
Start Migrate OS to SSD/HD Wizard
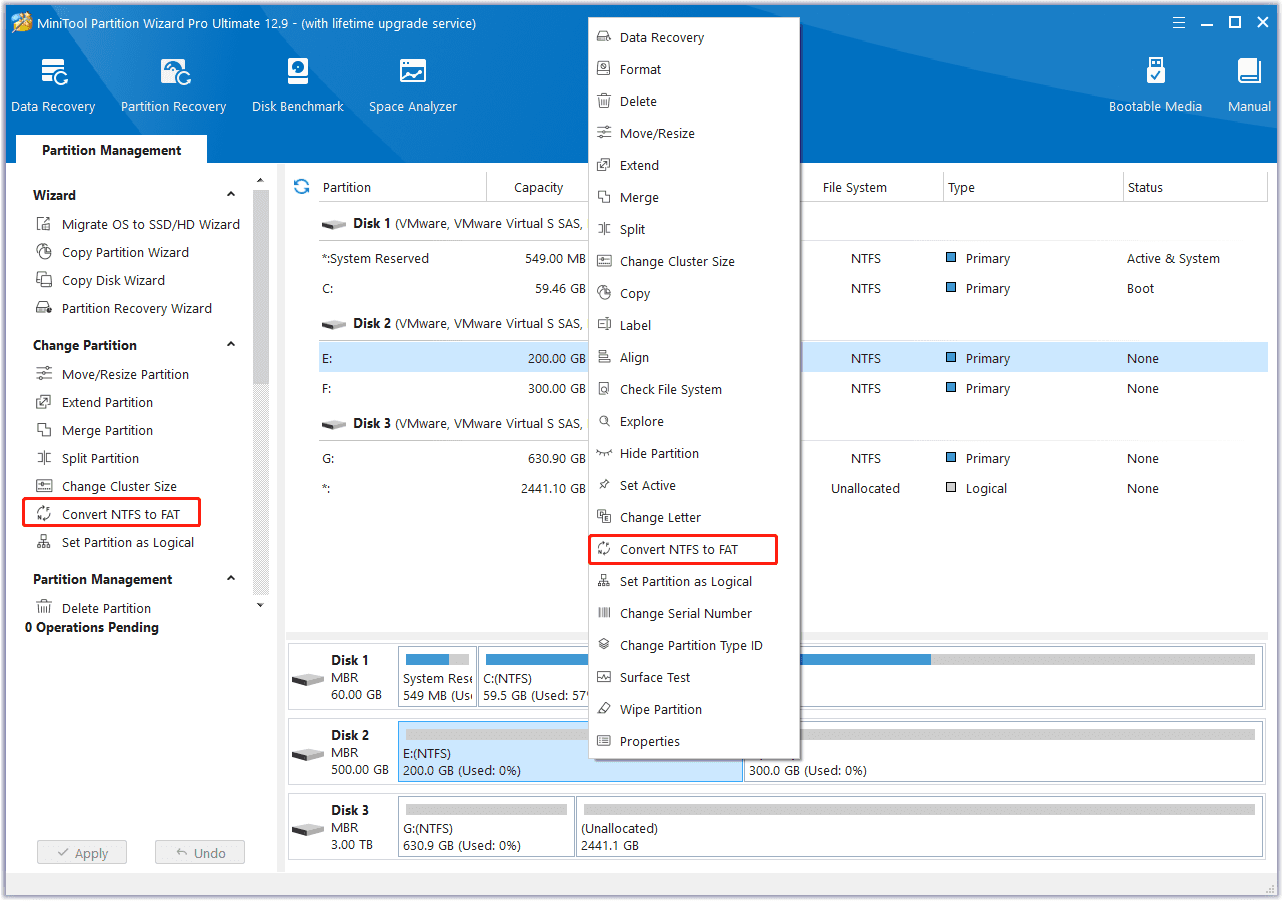(x=138, y=224)
